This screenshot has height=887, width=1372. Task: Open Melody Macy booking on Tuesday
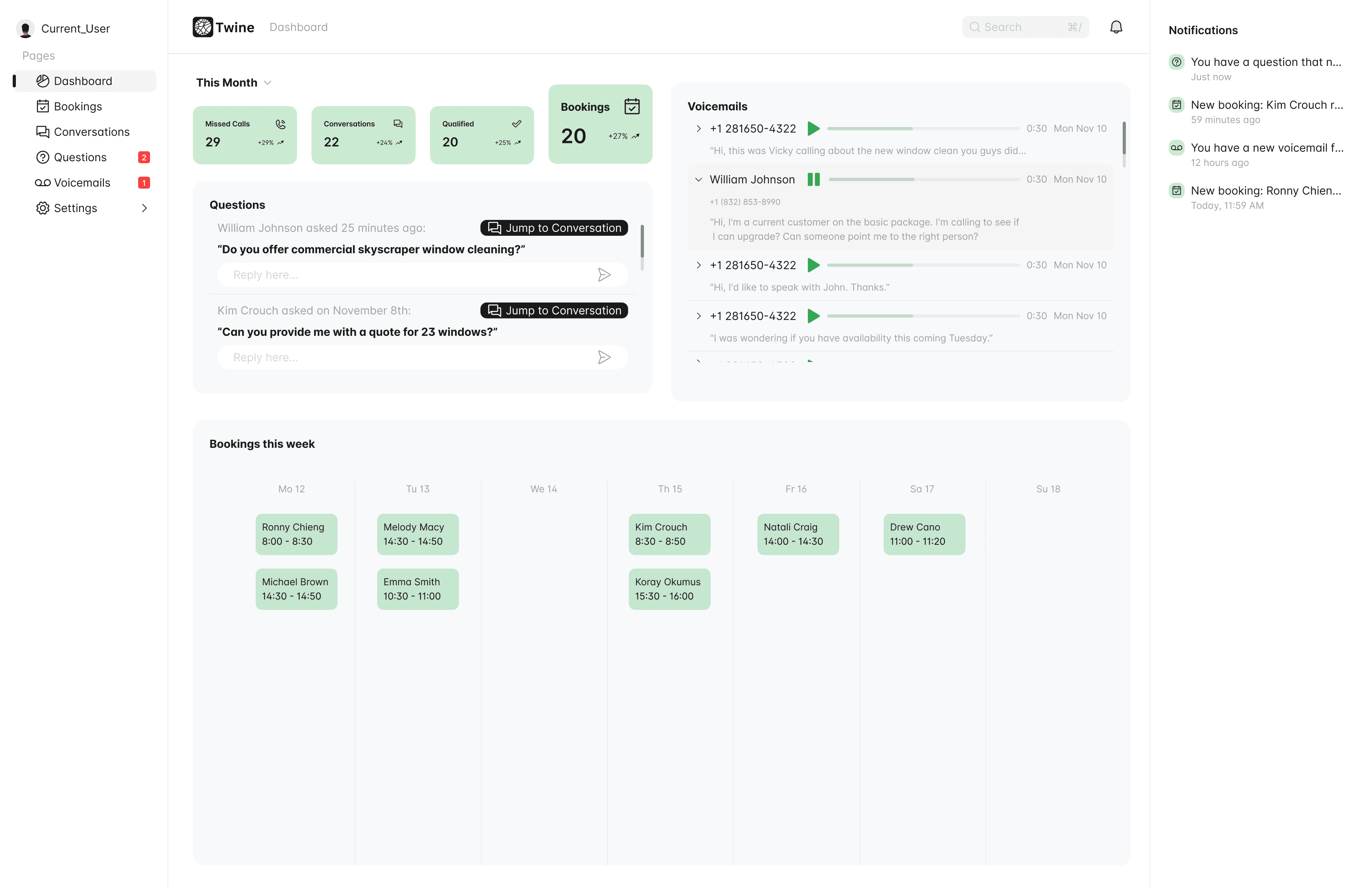tap(417, 534)
